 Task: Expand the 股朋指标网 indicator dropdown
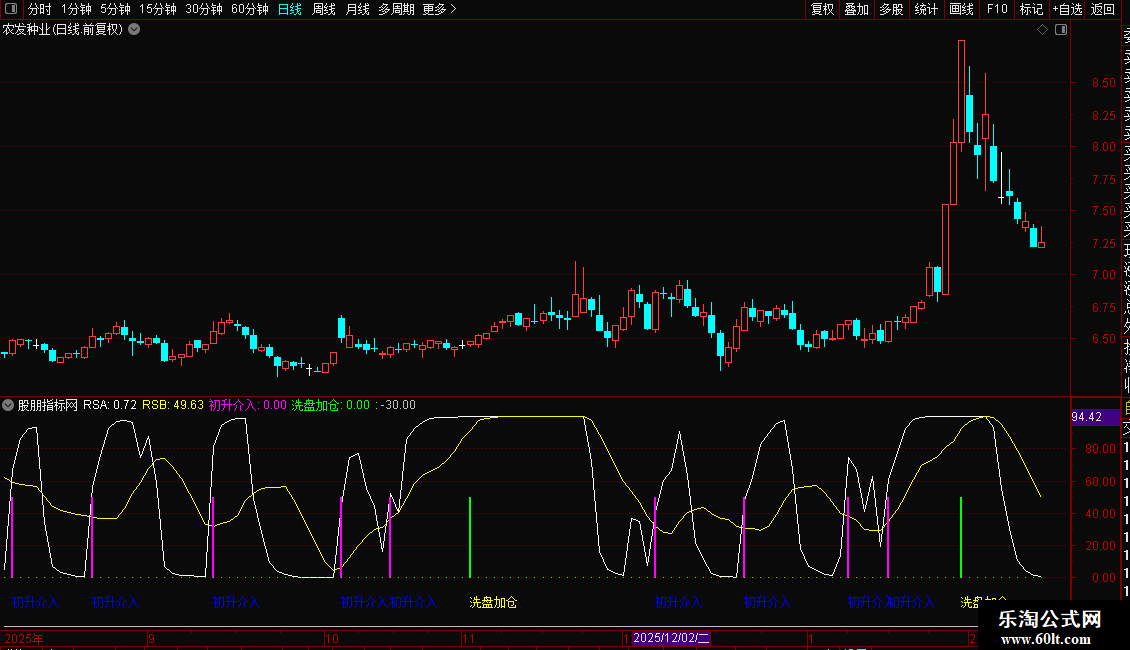[9, 405]
